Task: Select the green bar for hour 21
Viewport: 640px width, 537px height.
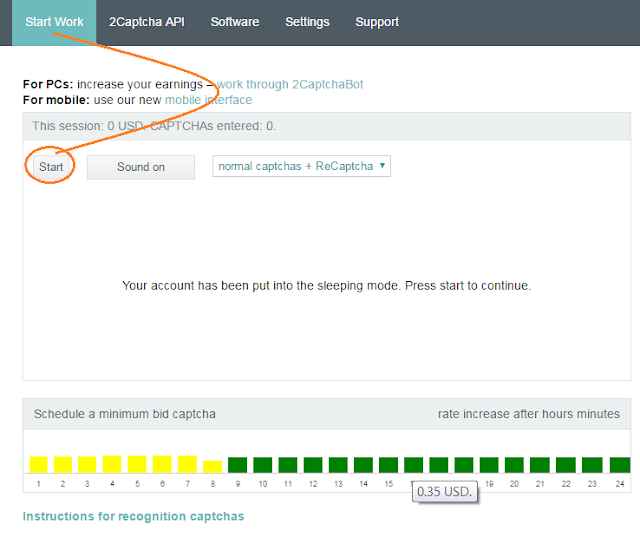Action: [540, 465]
